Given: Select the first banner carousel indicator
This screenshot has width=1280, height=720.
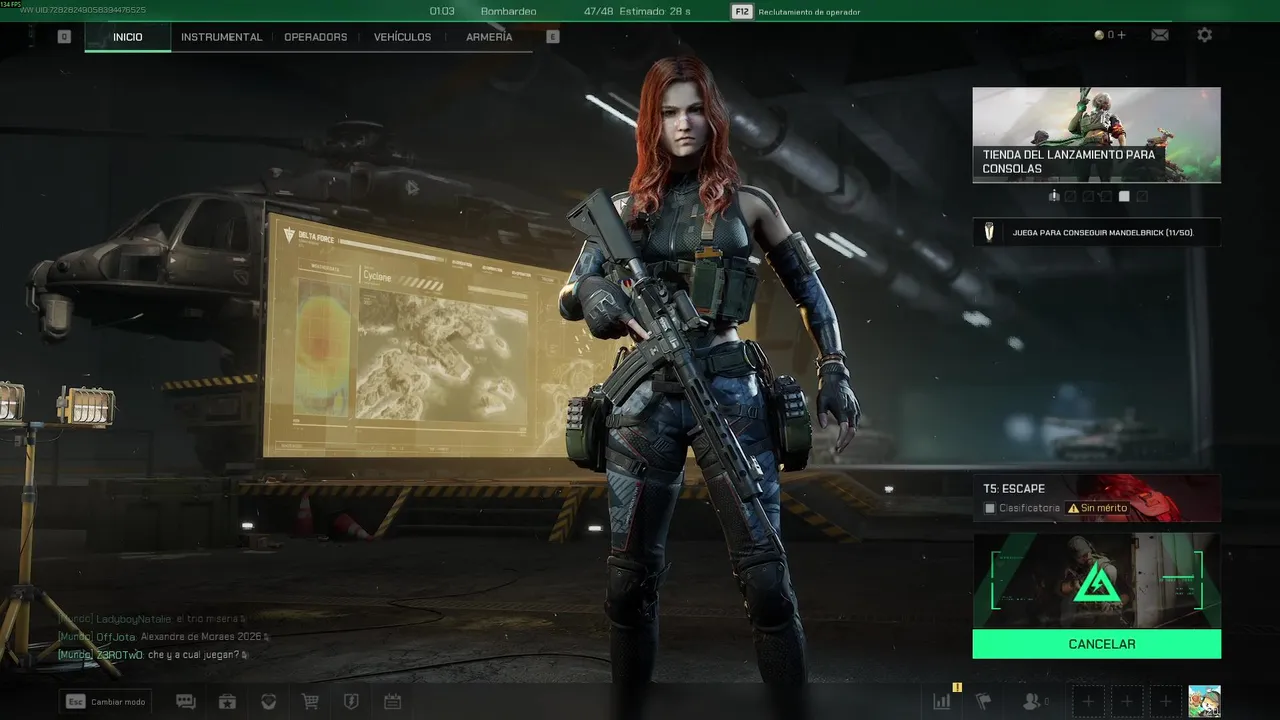Looking at the screenshot, I should coord(1054,196).
